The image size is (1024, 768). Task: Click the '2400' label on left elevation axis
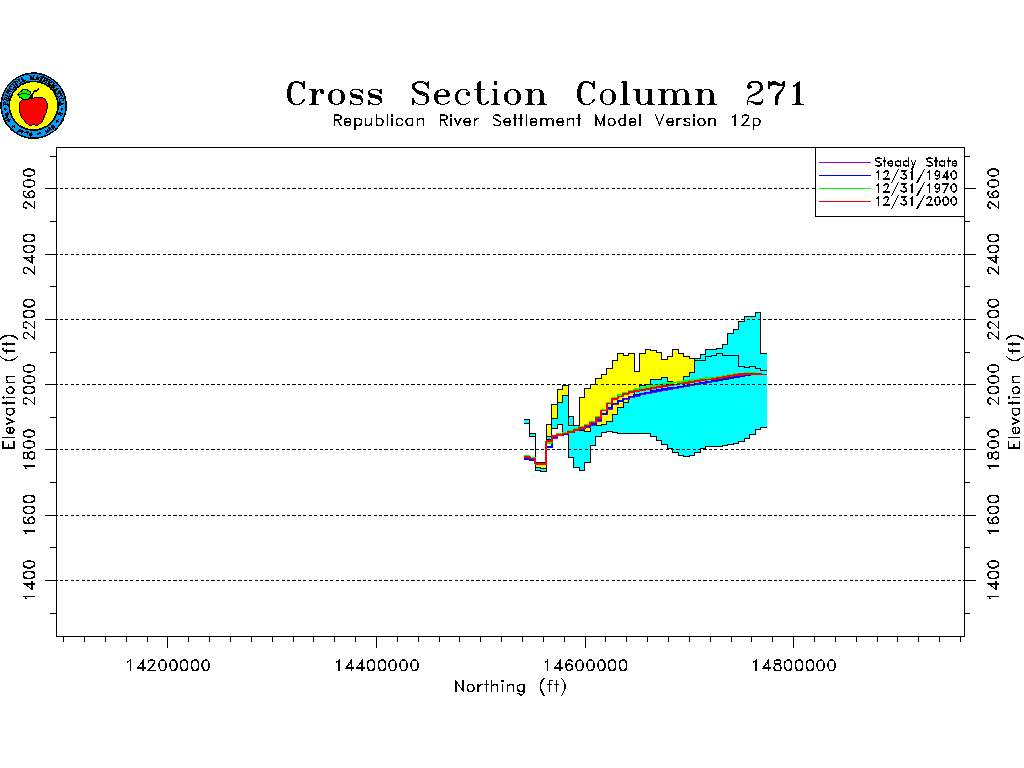[x=29, y=254]
